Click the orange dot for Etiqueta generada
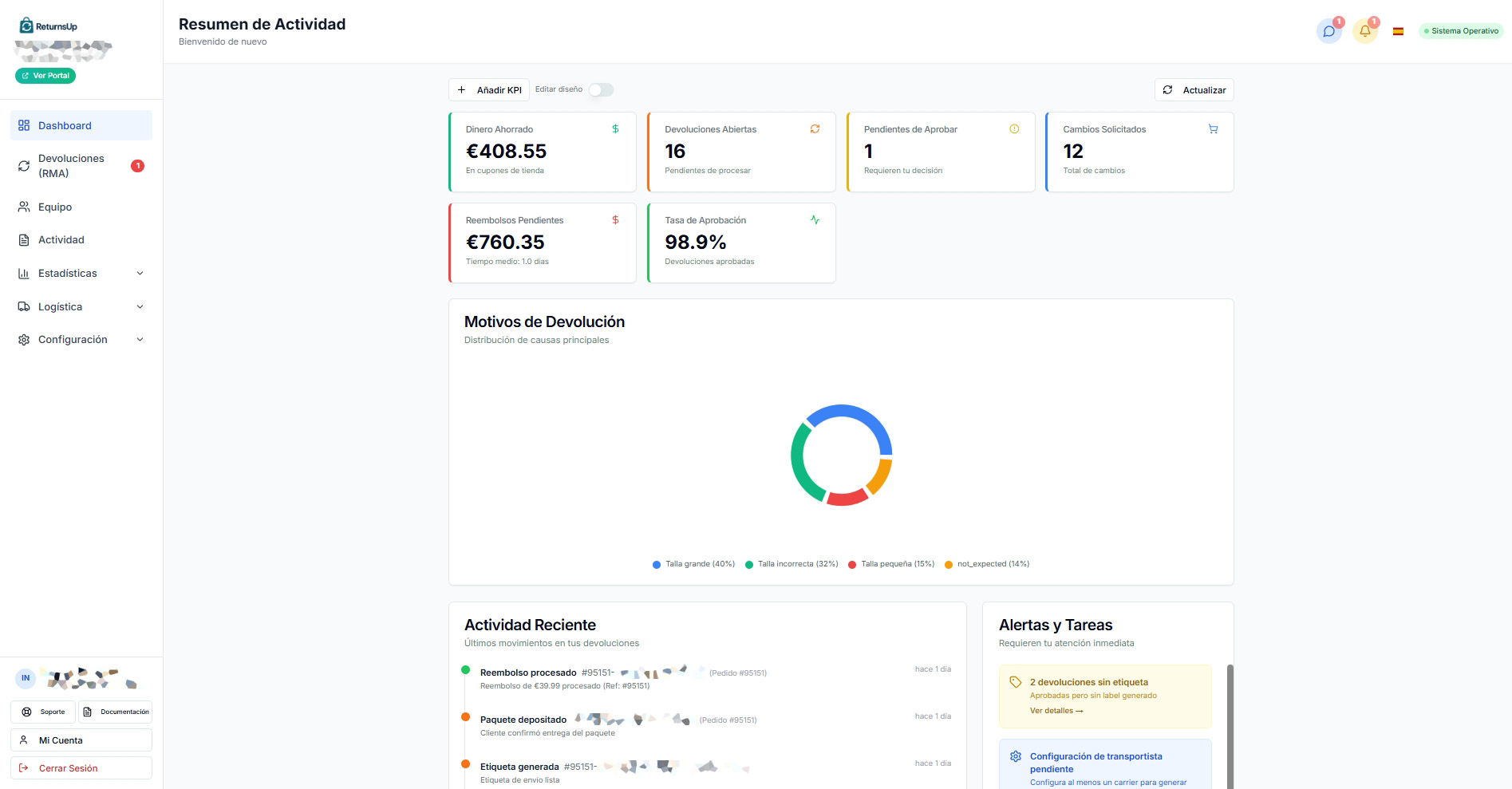The width and height of the screenshot is (1512, 789). (466, 764)
